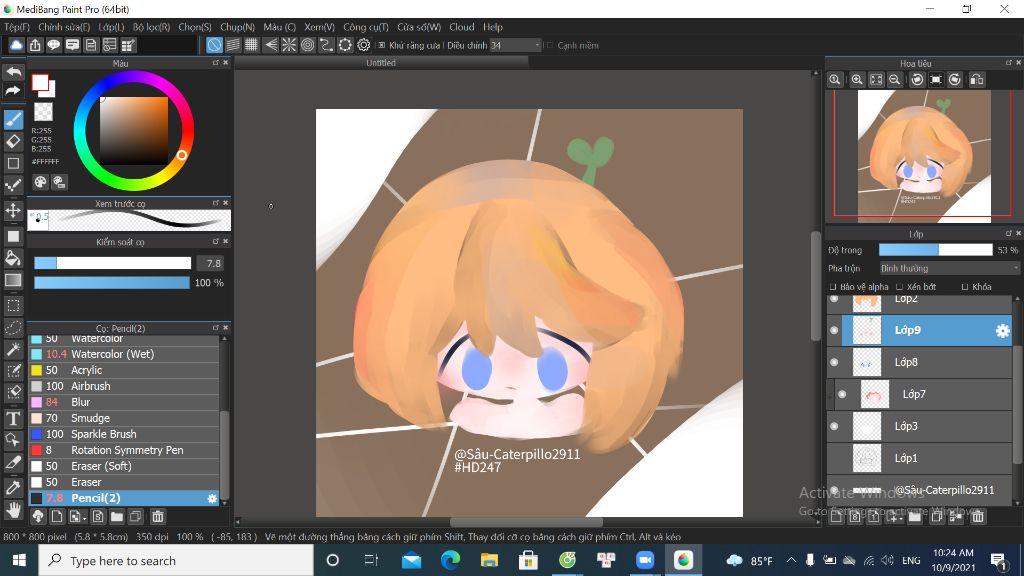Image resolution: width=1024 pixels, height=576 pixels.
Task: Enable Khóa checkbox
Action: [x=965, y=287]
